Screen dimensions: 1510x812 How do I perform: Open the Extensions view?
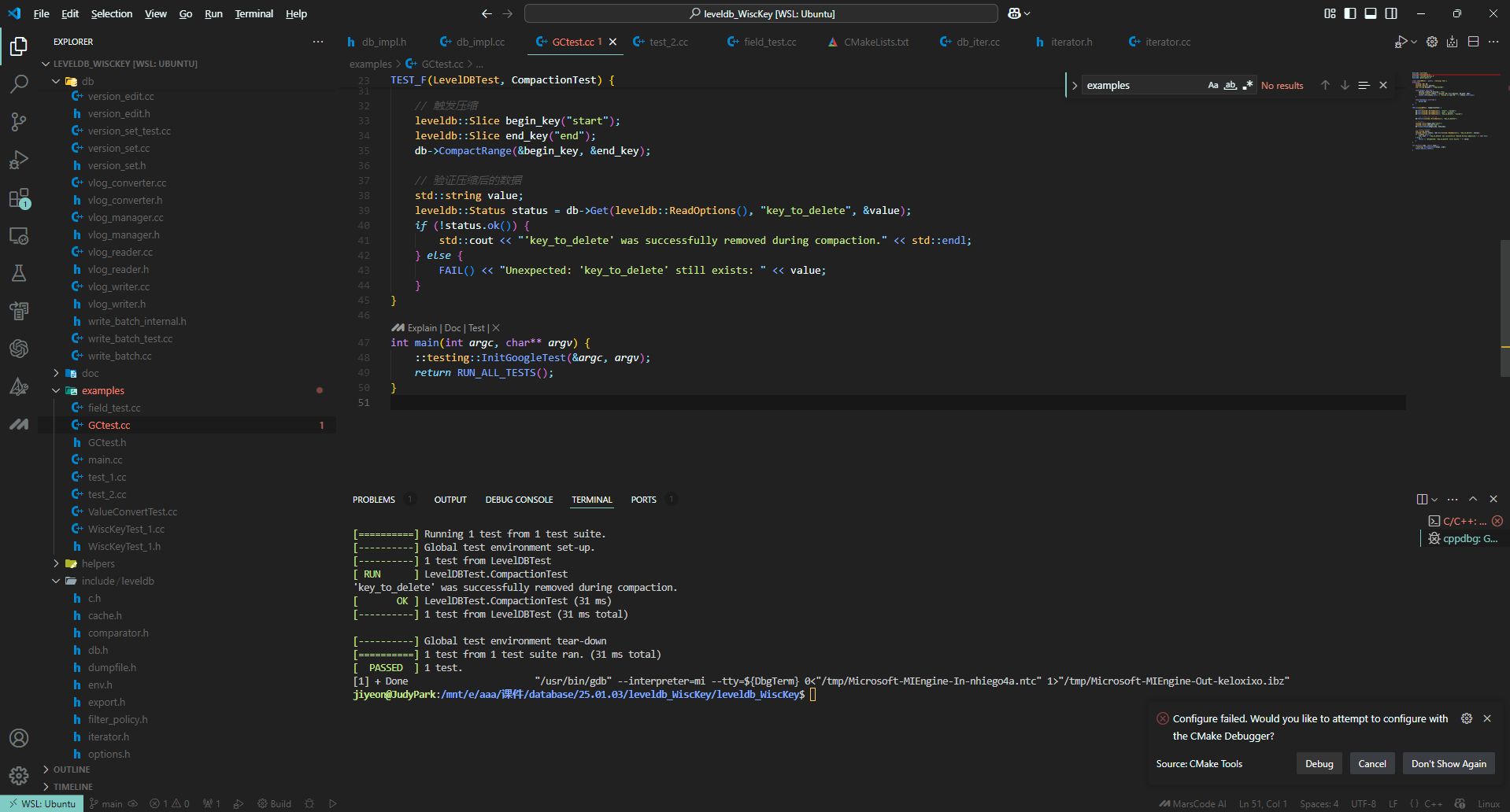19,197
